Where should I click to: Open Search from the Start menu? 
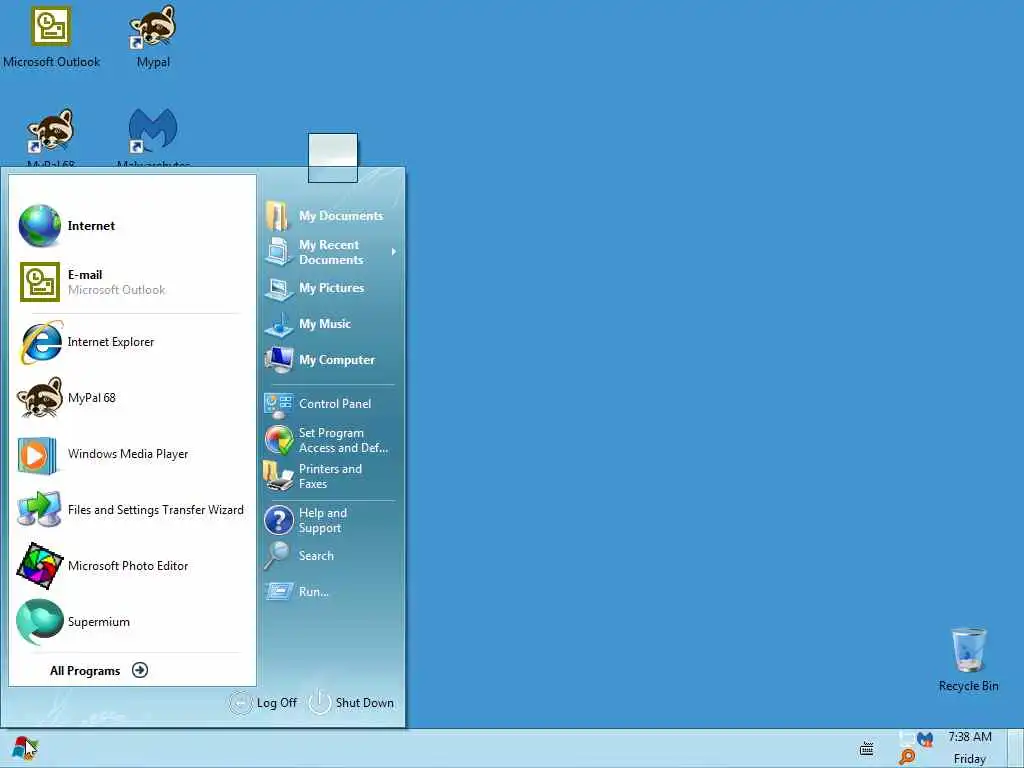pos(330,556)
